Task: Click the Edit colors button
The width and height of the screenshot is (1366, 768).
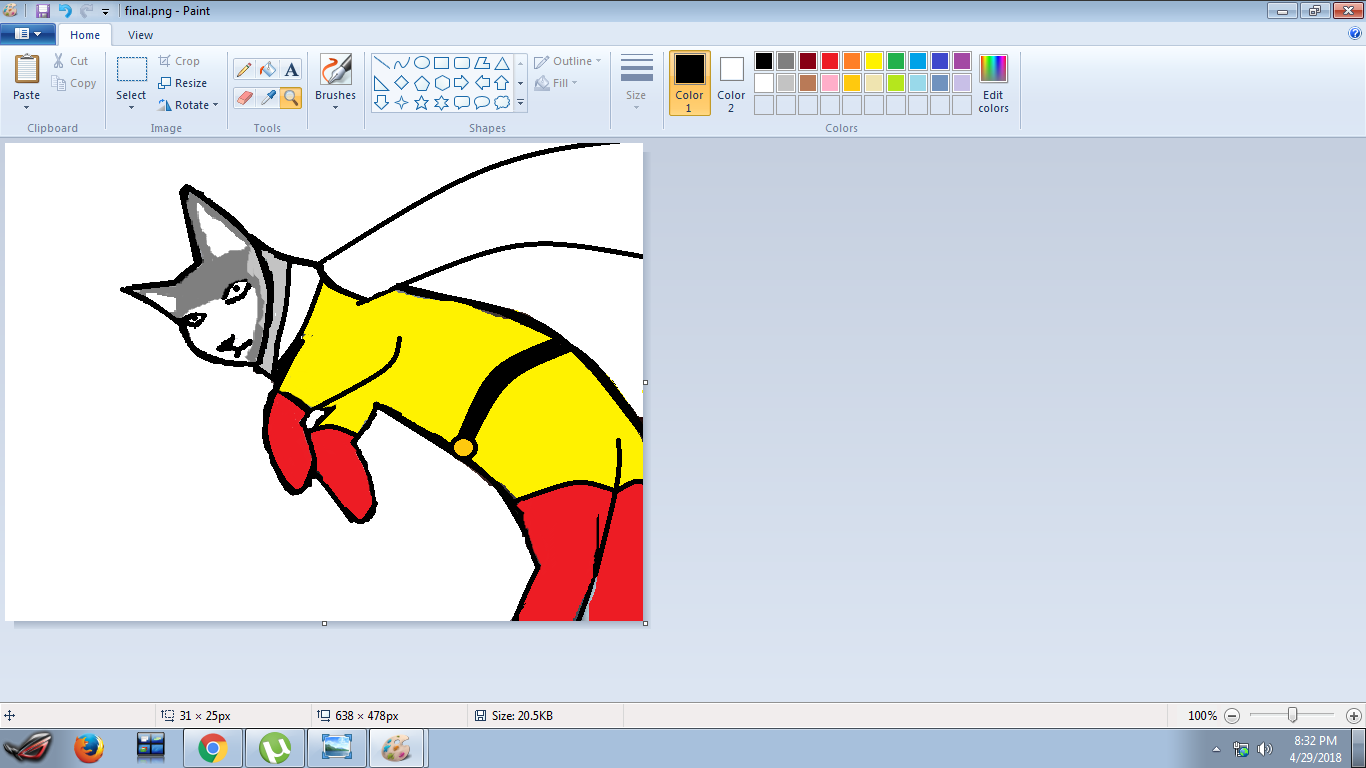Action: [993, 83]
